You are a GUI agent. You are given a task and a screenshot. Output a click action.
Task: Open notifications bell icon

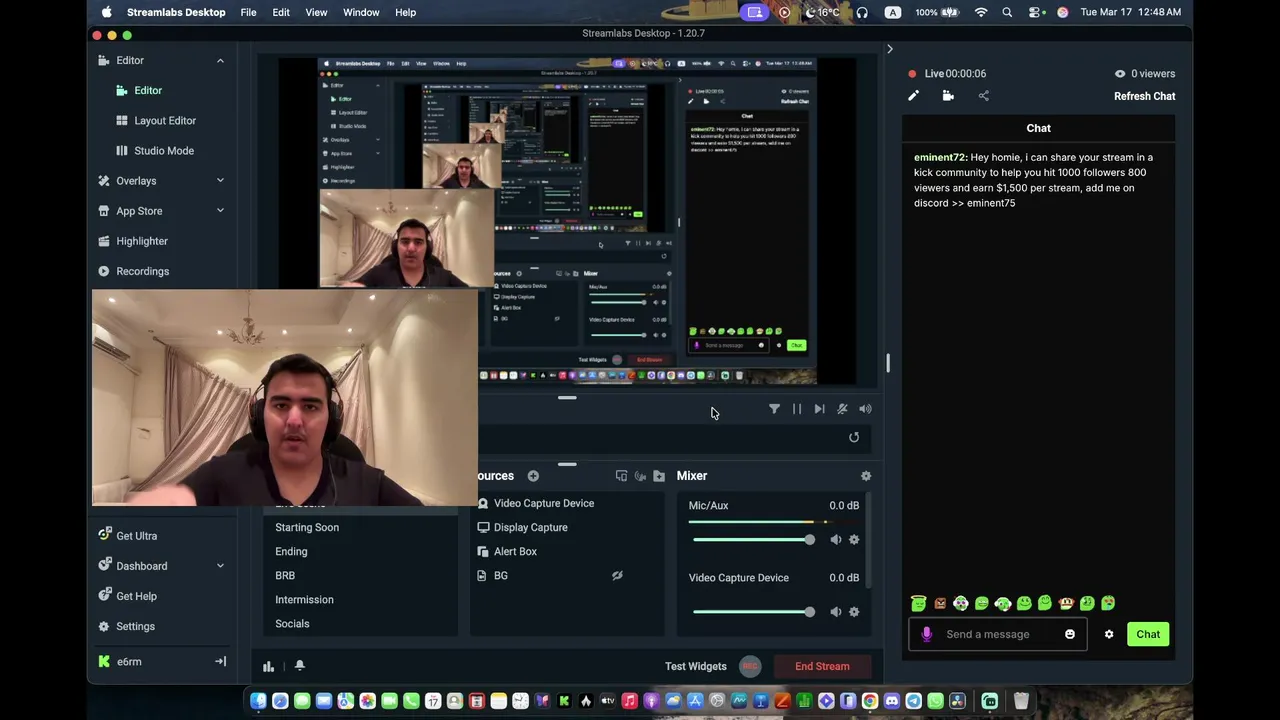tap(299, 666)
